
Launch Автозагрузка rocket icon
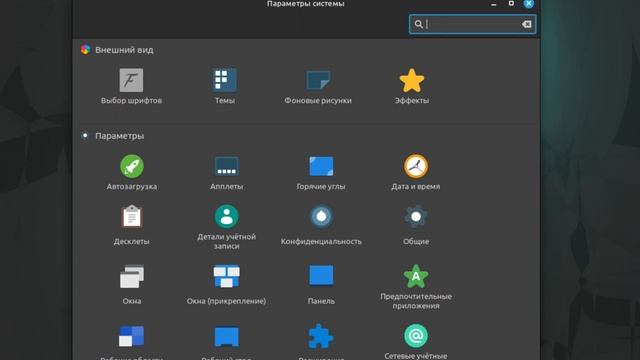[131, 166]
